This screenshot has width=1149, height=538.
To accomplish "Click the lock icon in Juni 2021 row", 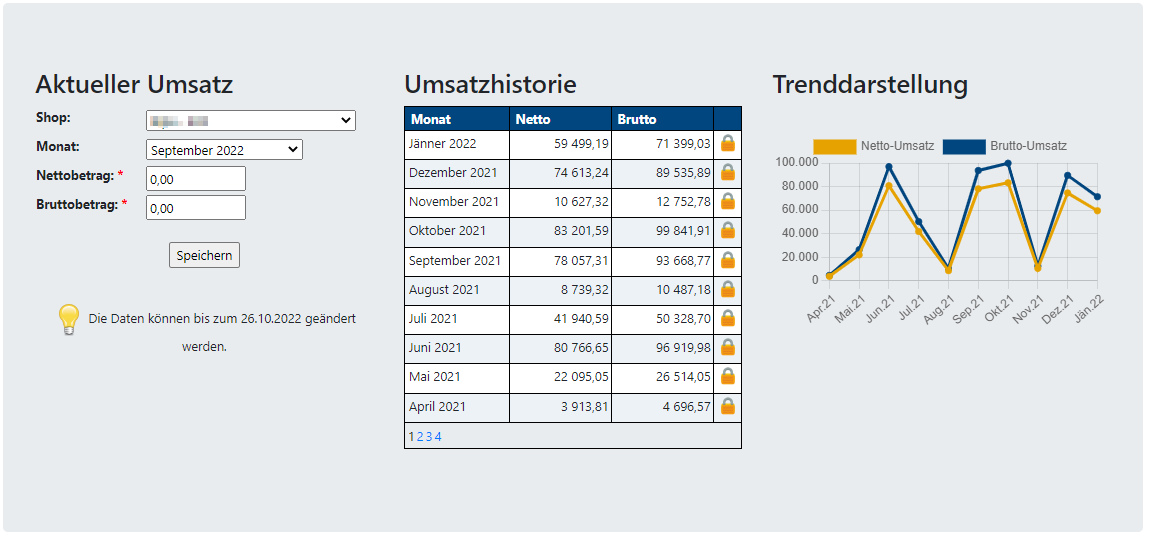I will pyautogui.click(x=728, y=348).
